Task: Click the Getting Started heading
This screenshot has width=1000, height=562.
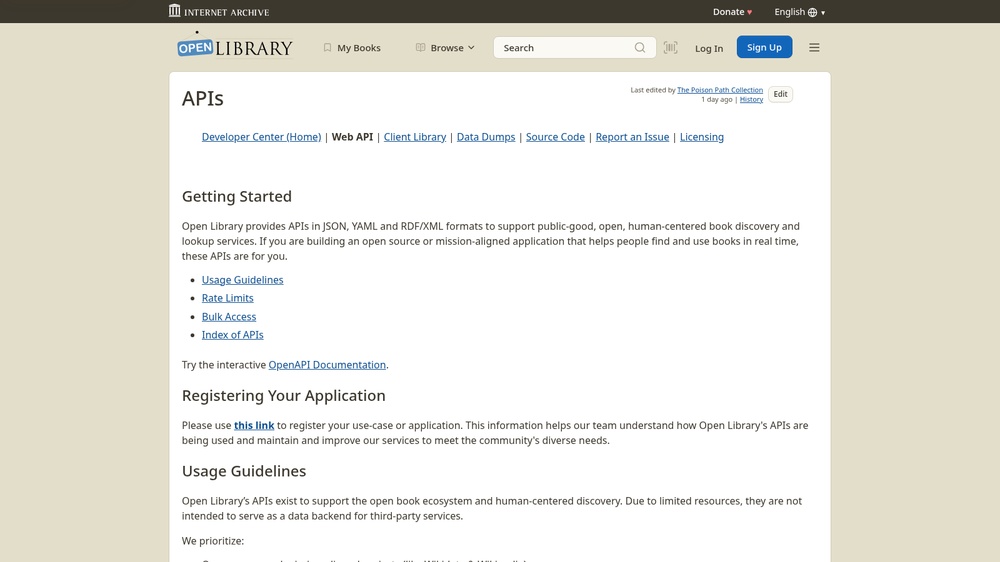Action: coord(237,196)
